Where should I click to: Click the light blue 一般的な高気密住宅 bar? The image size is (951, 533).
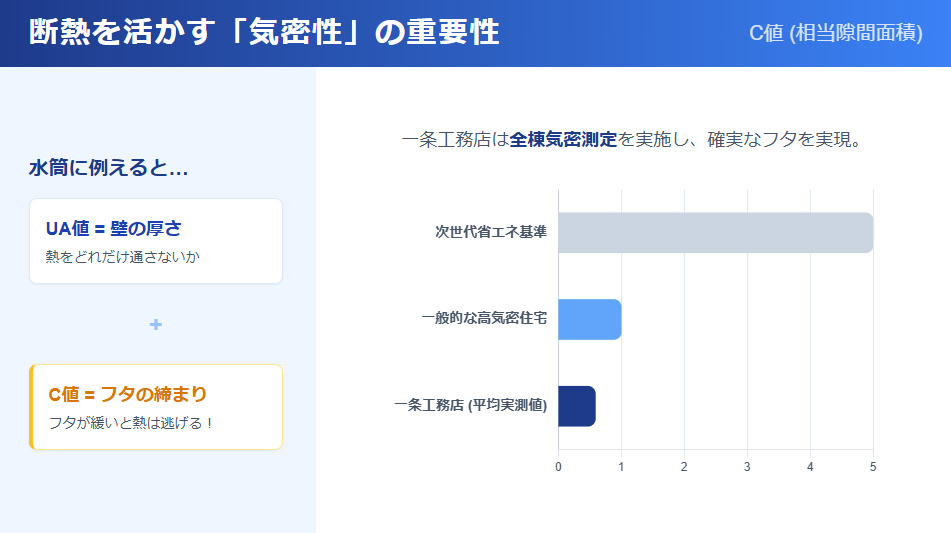pyautogui.click(x=590, y=319)
